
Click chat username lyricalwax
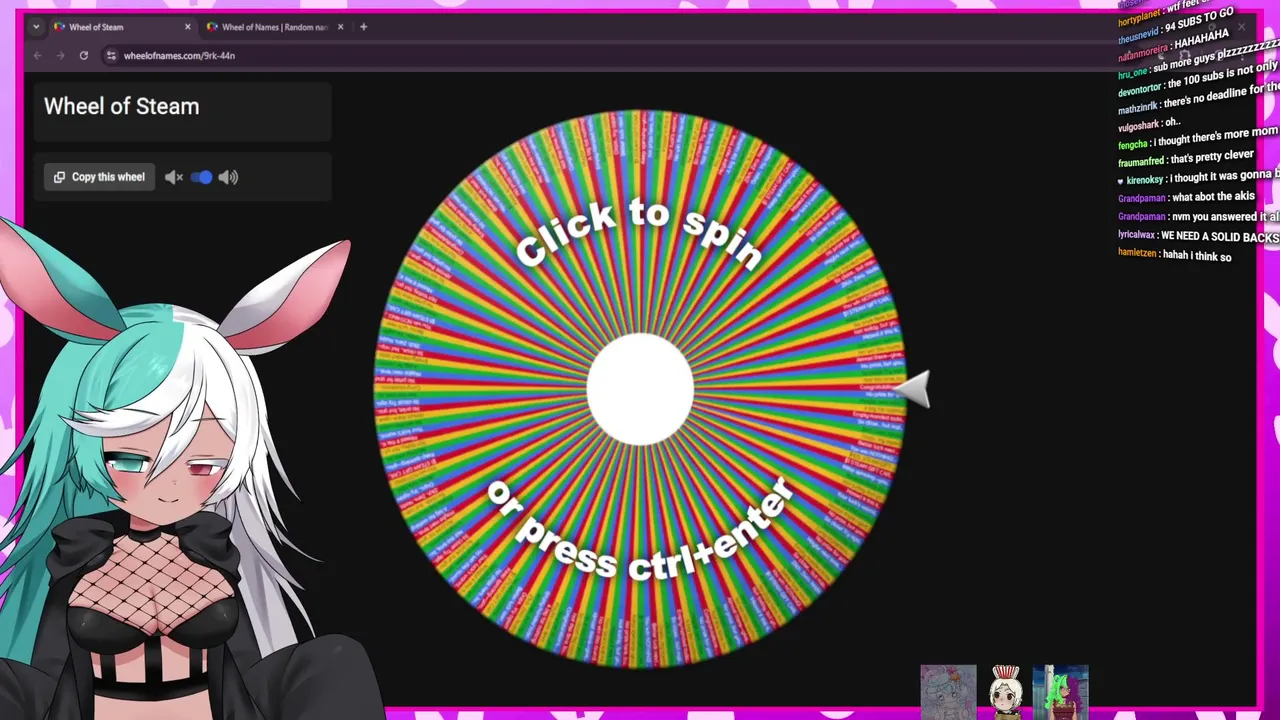[x=1136, y=237]
